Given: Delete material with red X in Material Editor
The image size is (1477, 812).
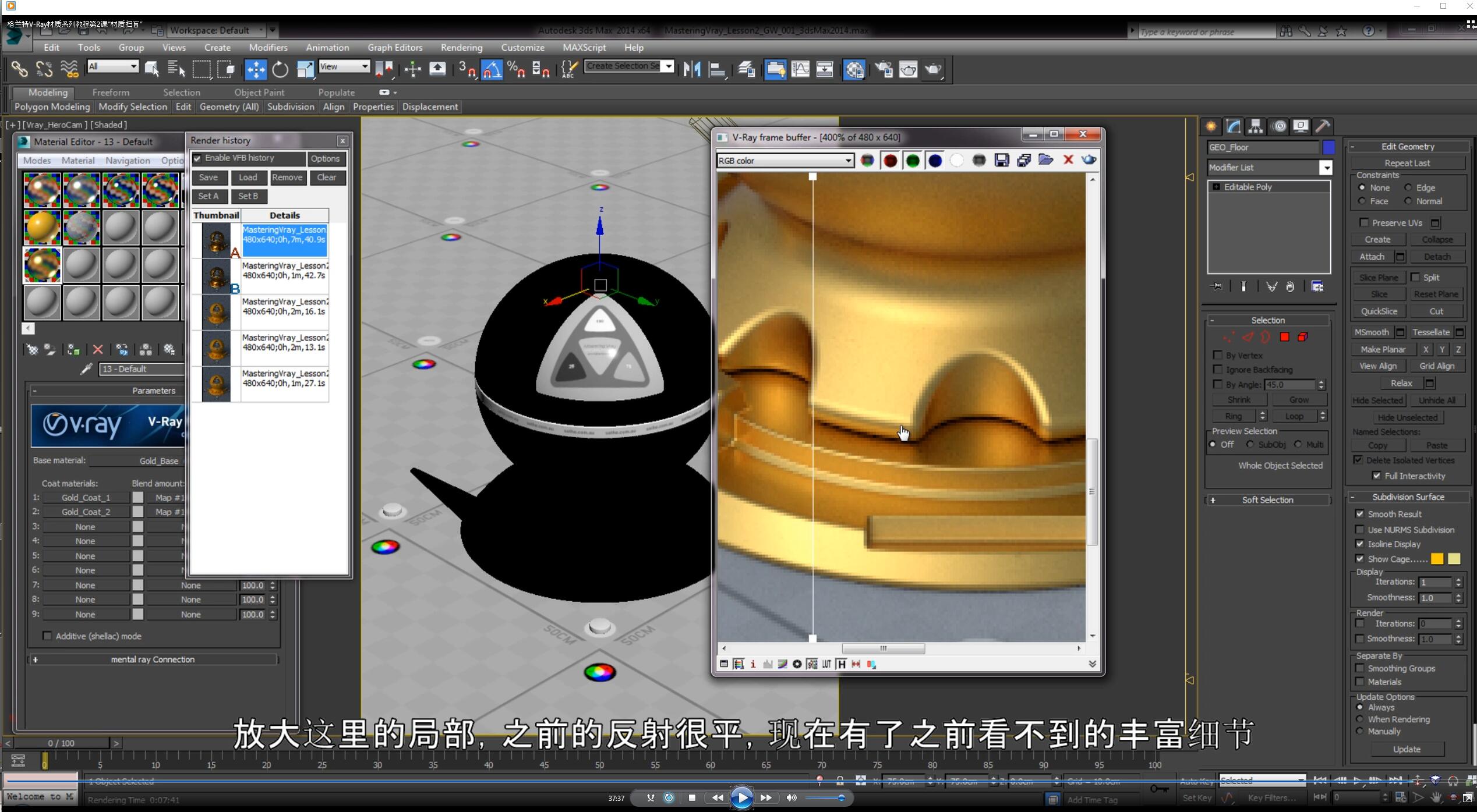Looking at the screenshot, I should (98, 349).
